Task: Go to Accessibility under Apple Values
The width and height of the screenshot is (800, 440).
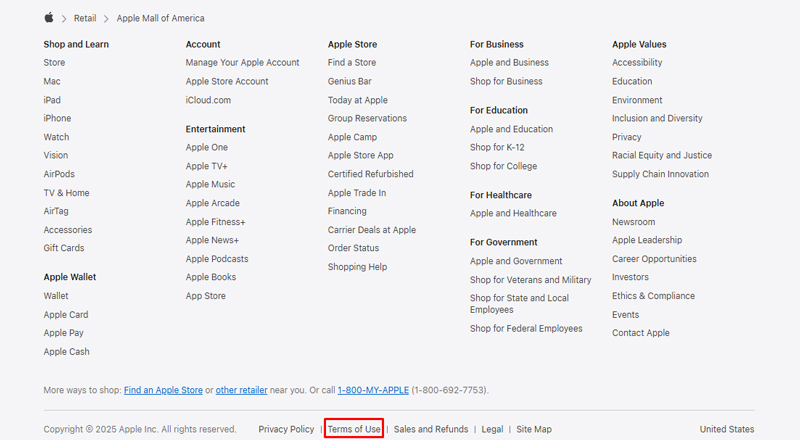Action: 637,62
